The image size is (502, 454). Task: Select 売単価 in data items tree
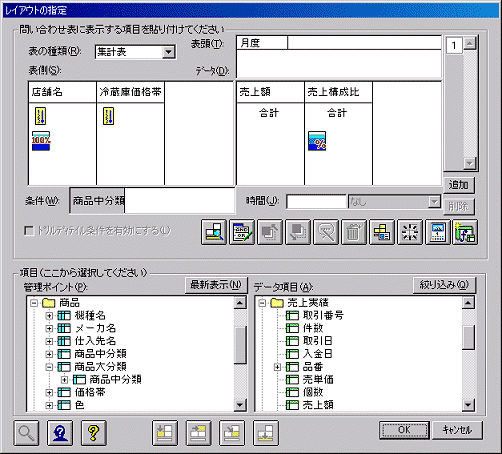(x=318, y=379)
